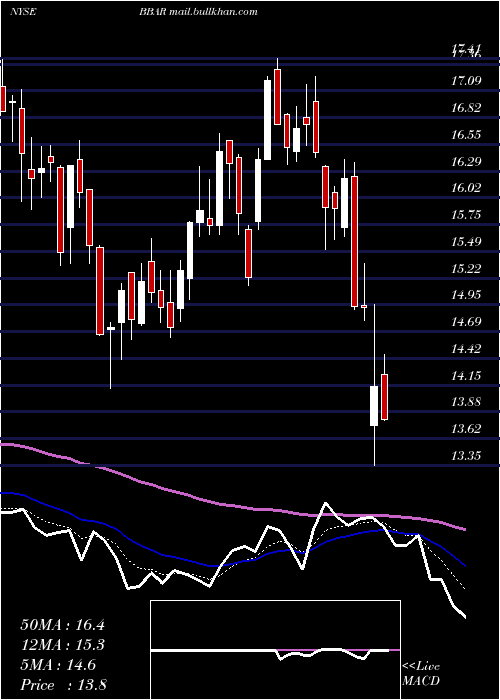Click the 13.35 price axis label

tap(466, 455)
